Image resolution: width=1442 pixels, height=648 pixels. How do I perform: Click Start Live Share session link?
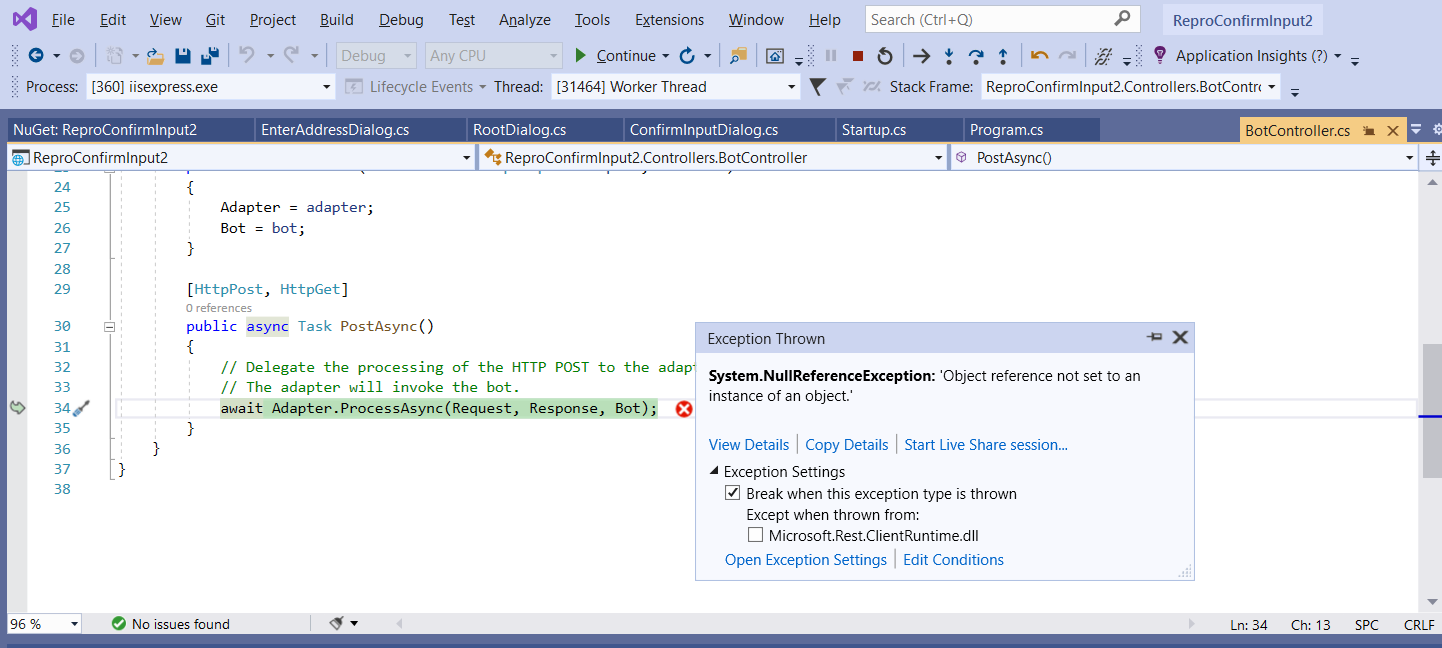tap(986, 444)
